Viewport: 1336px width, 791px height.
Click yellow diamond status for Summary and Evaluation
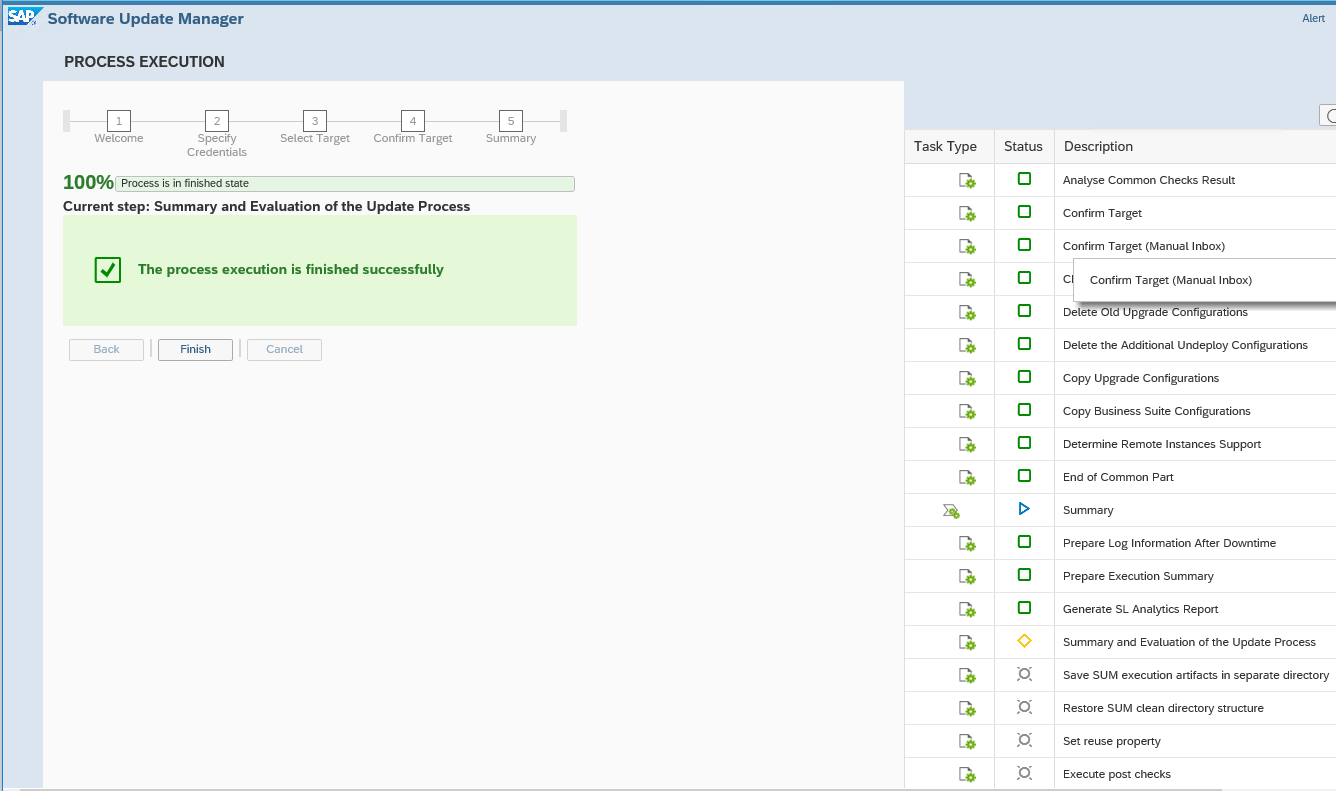point(1024,641)
